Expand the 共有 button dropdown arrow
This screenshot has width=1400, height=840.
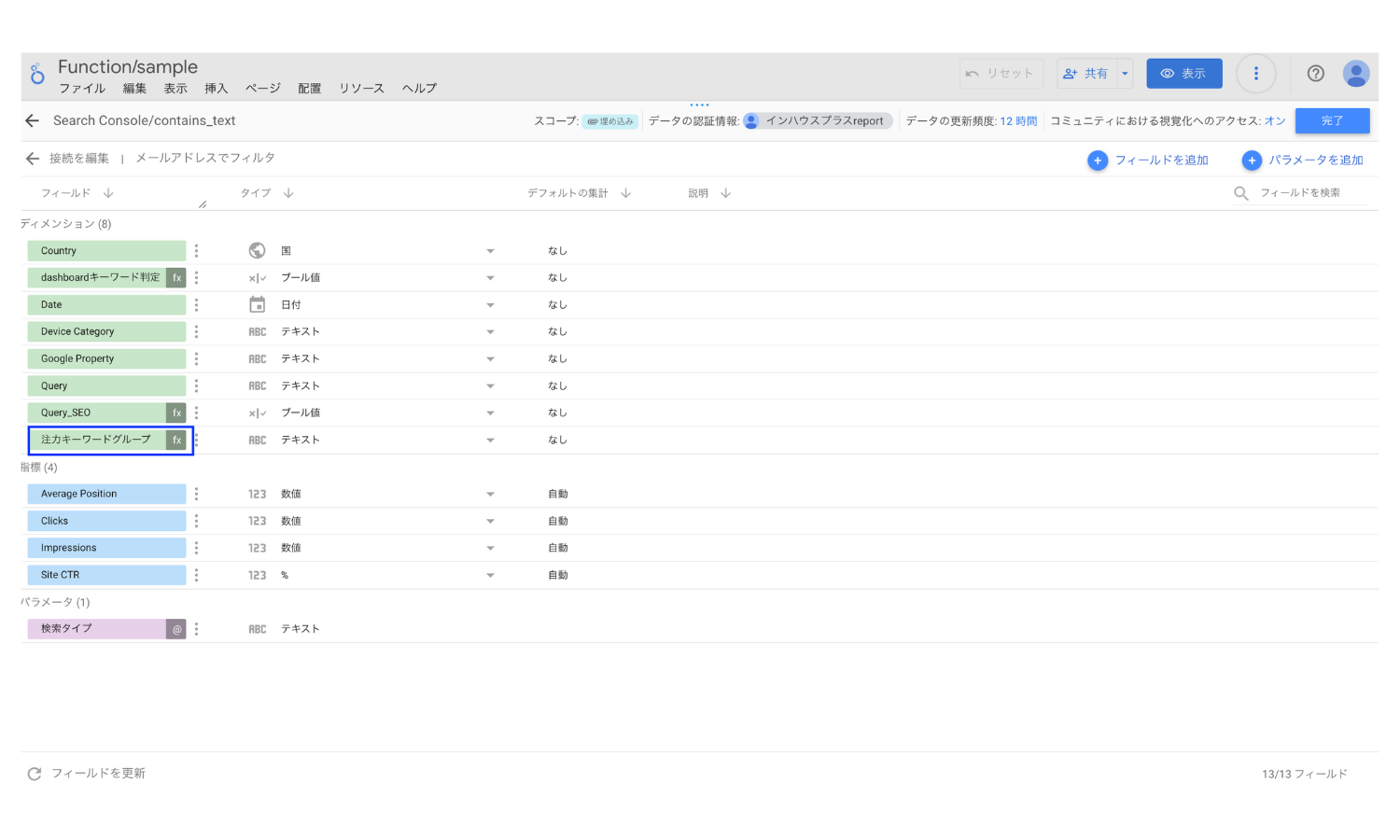point(1126,74)
